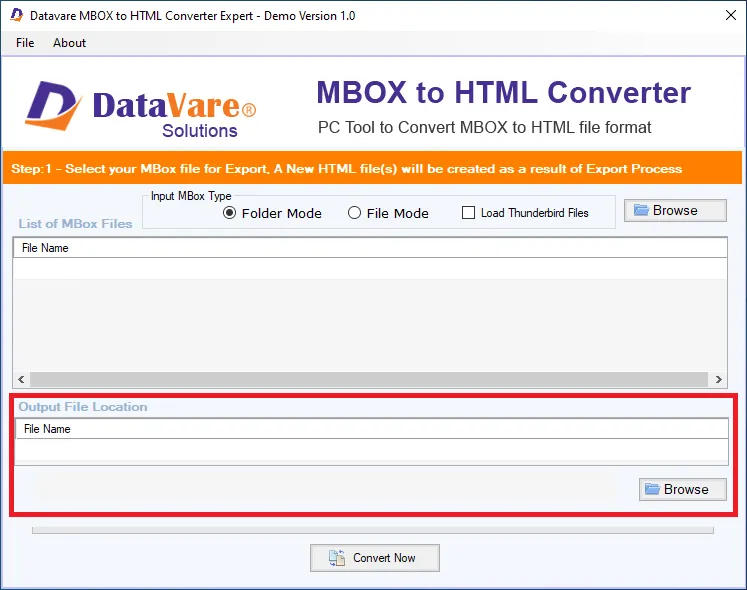The height and width of the screenshot is (590, 747).
Task: Click Browse button for MBox input
Action: 675,210
